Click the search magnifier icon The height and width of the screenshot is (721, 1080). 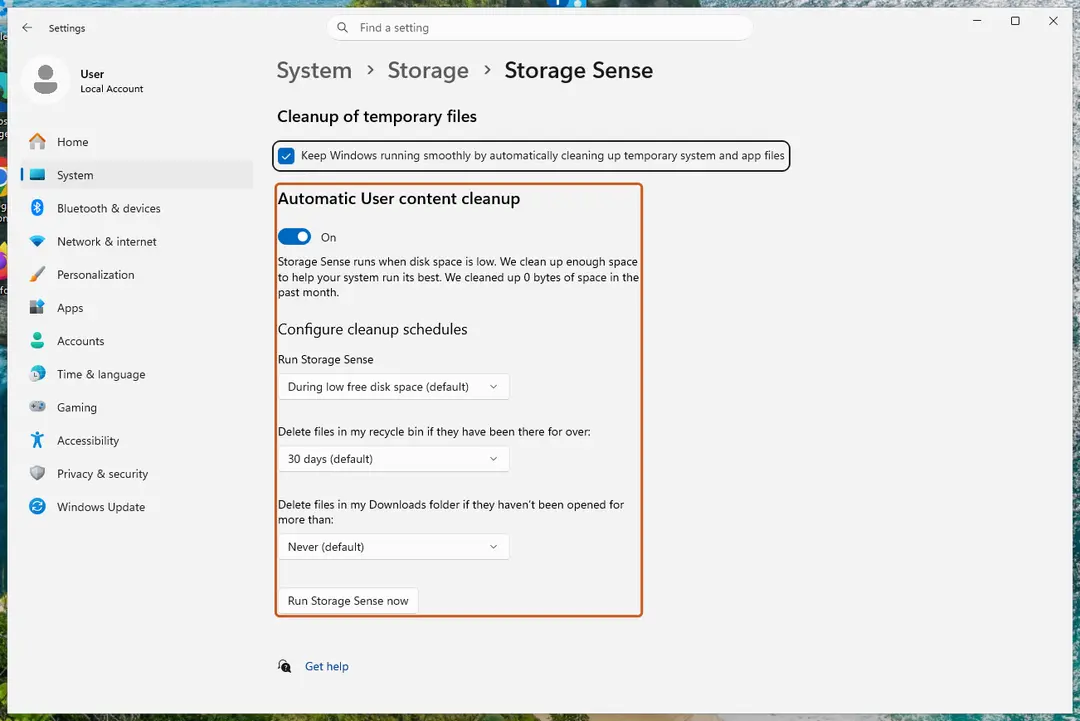tap(342, 28)
